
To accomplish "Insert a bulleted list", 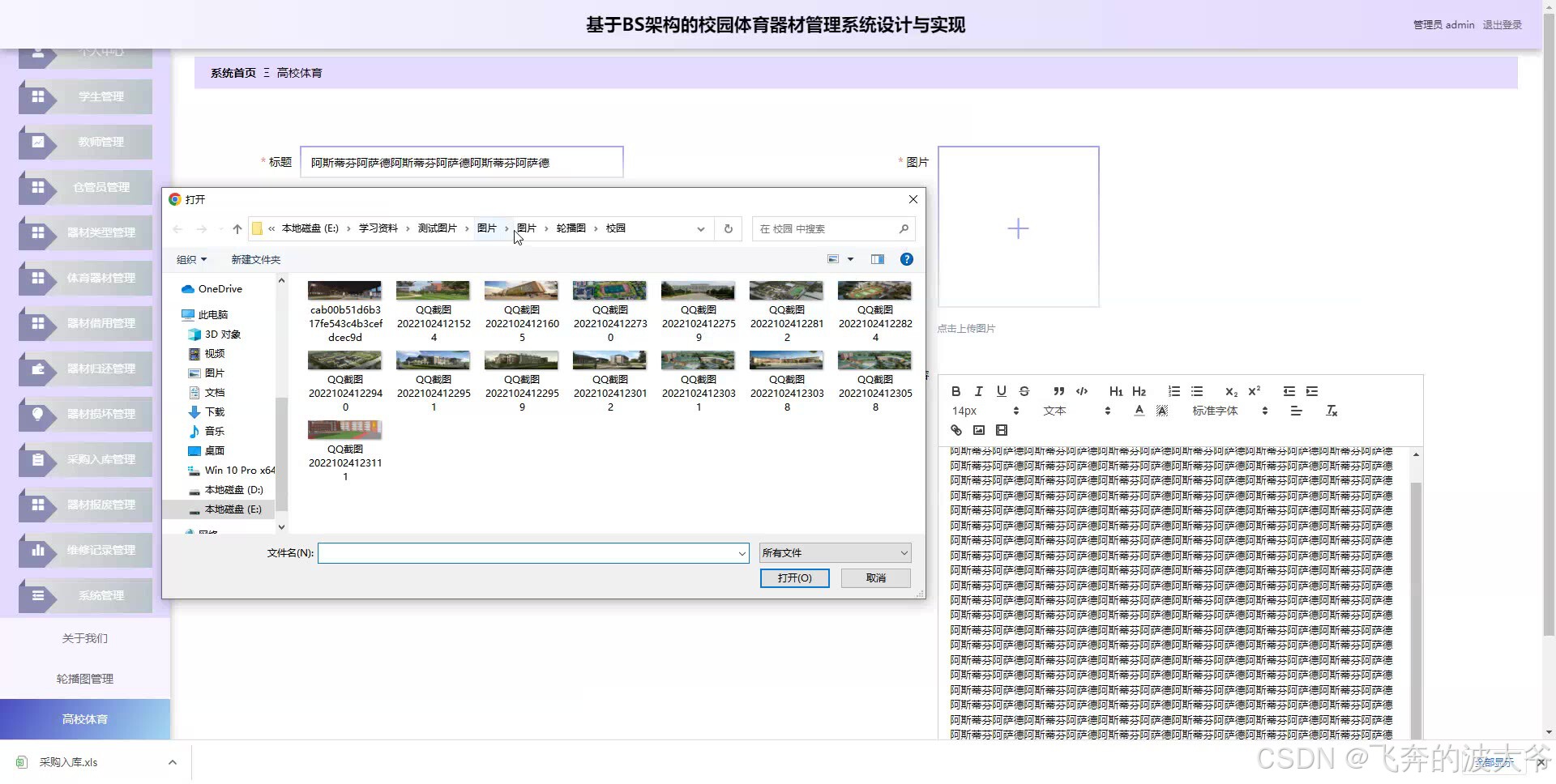I will pos(1196,391).
